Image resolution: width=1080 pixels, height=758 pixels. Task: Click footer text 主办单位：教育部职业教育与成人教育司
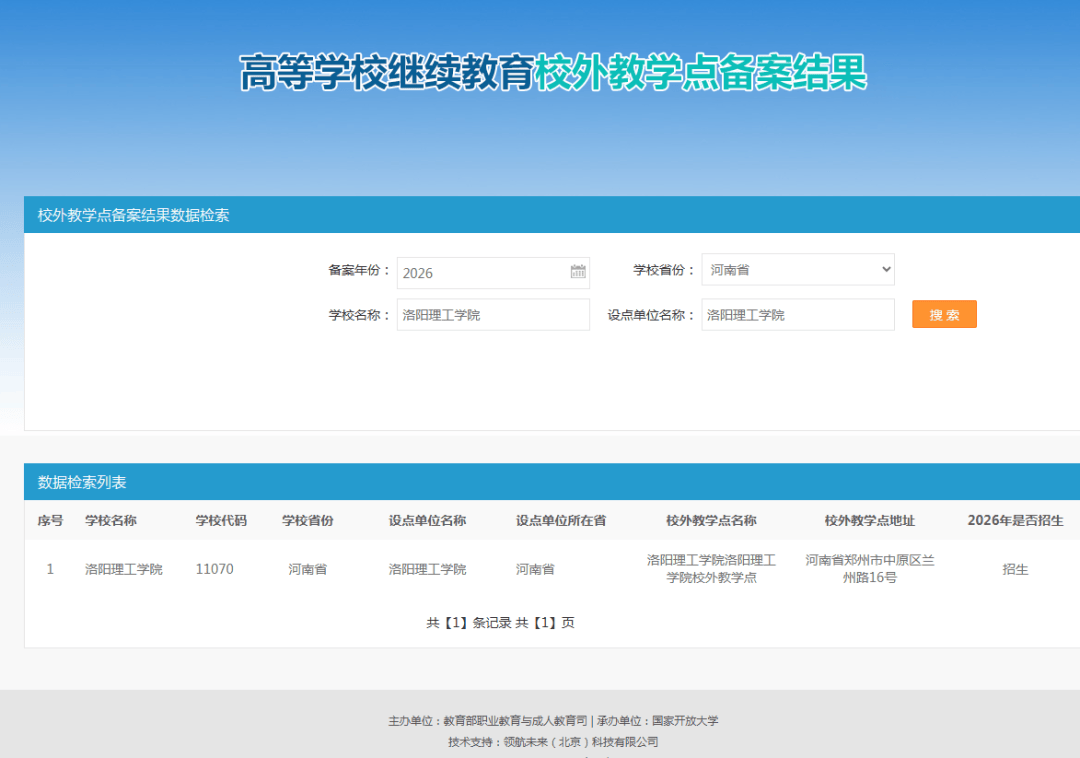[488, 721]
